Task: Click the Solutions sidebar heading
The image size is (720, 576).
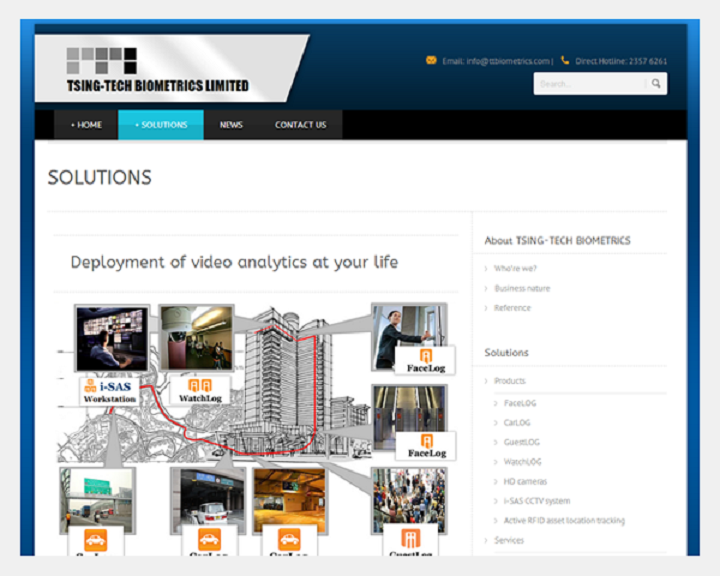Action: (506, 353)
